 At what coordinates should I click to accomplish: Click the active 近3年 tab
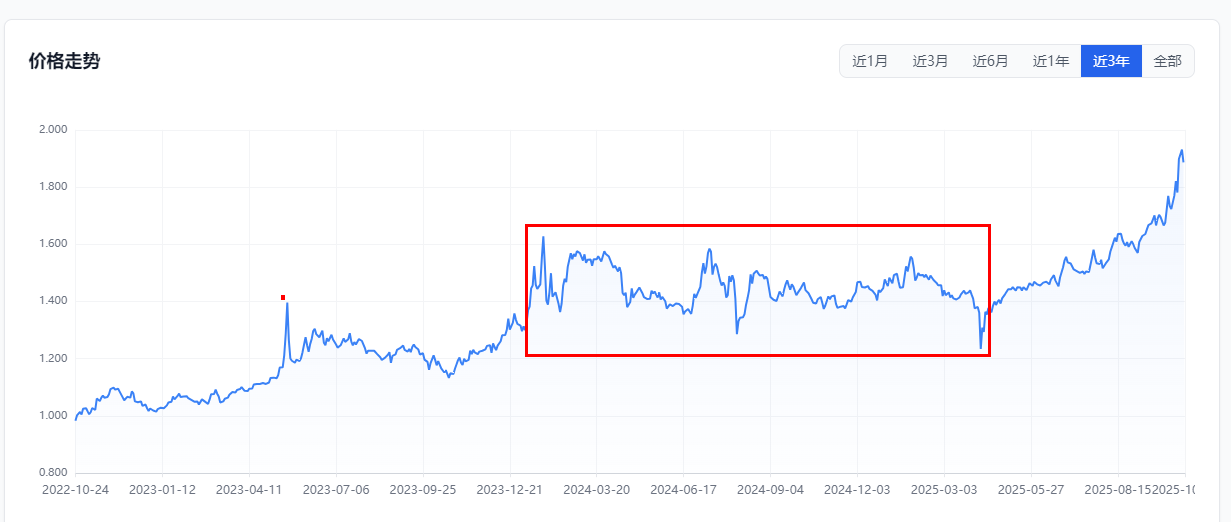[1111, 61]
